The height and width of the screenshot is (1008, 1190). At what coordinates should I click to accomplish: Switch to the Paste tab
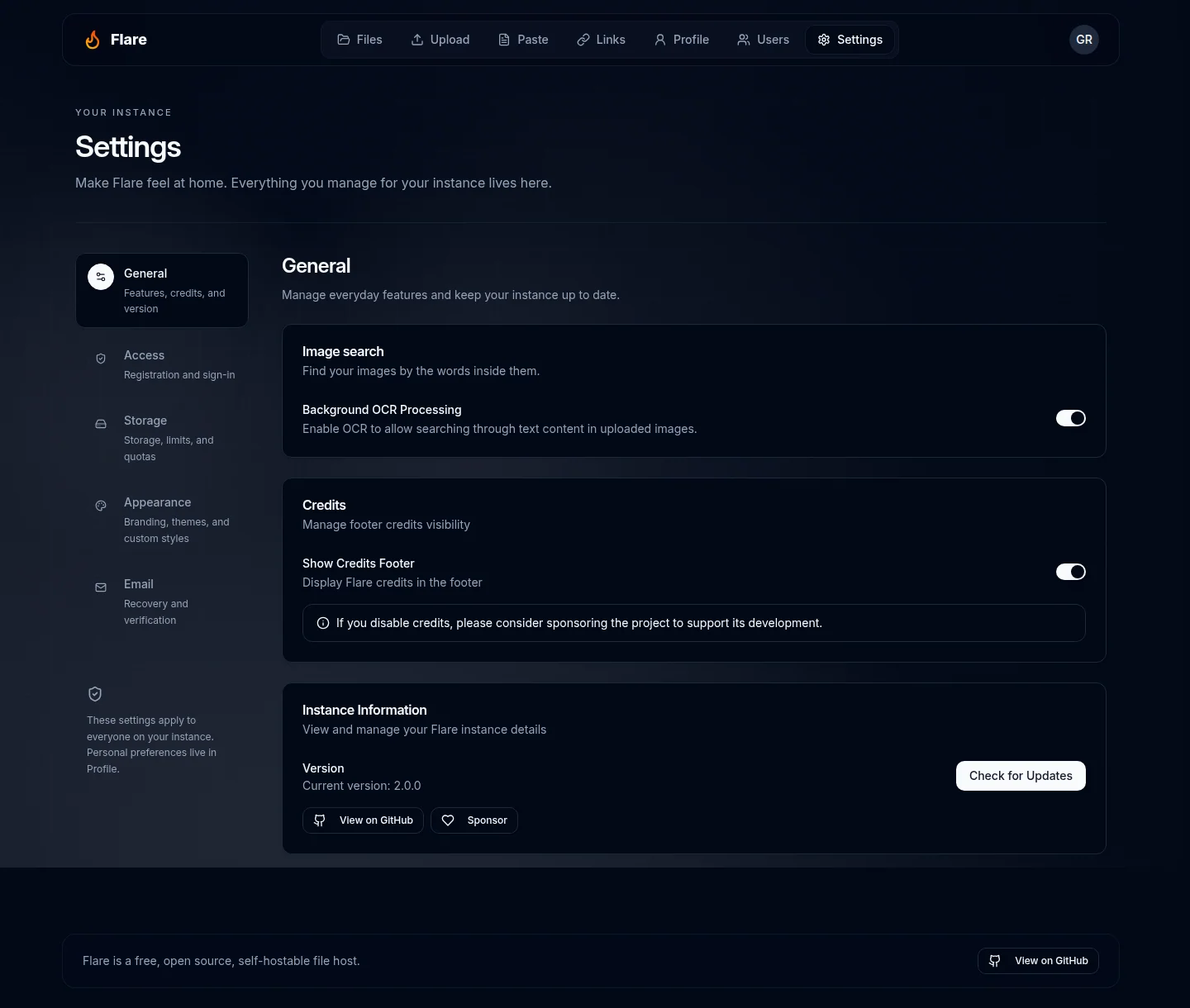tap(523, 40)
